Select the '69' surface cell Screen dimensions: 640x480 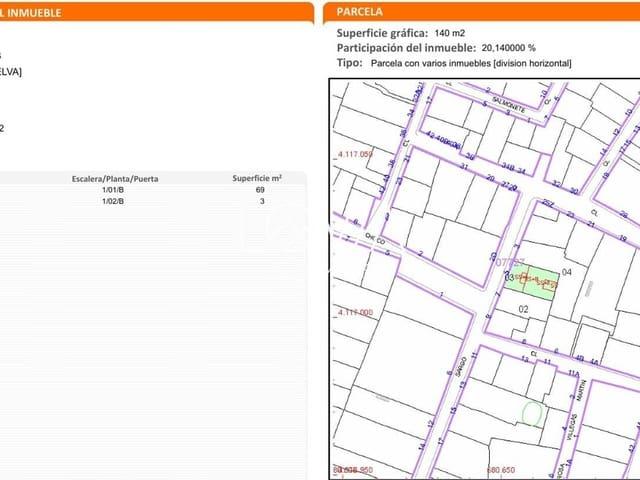pyautogui.click(x=260, y=190)
